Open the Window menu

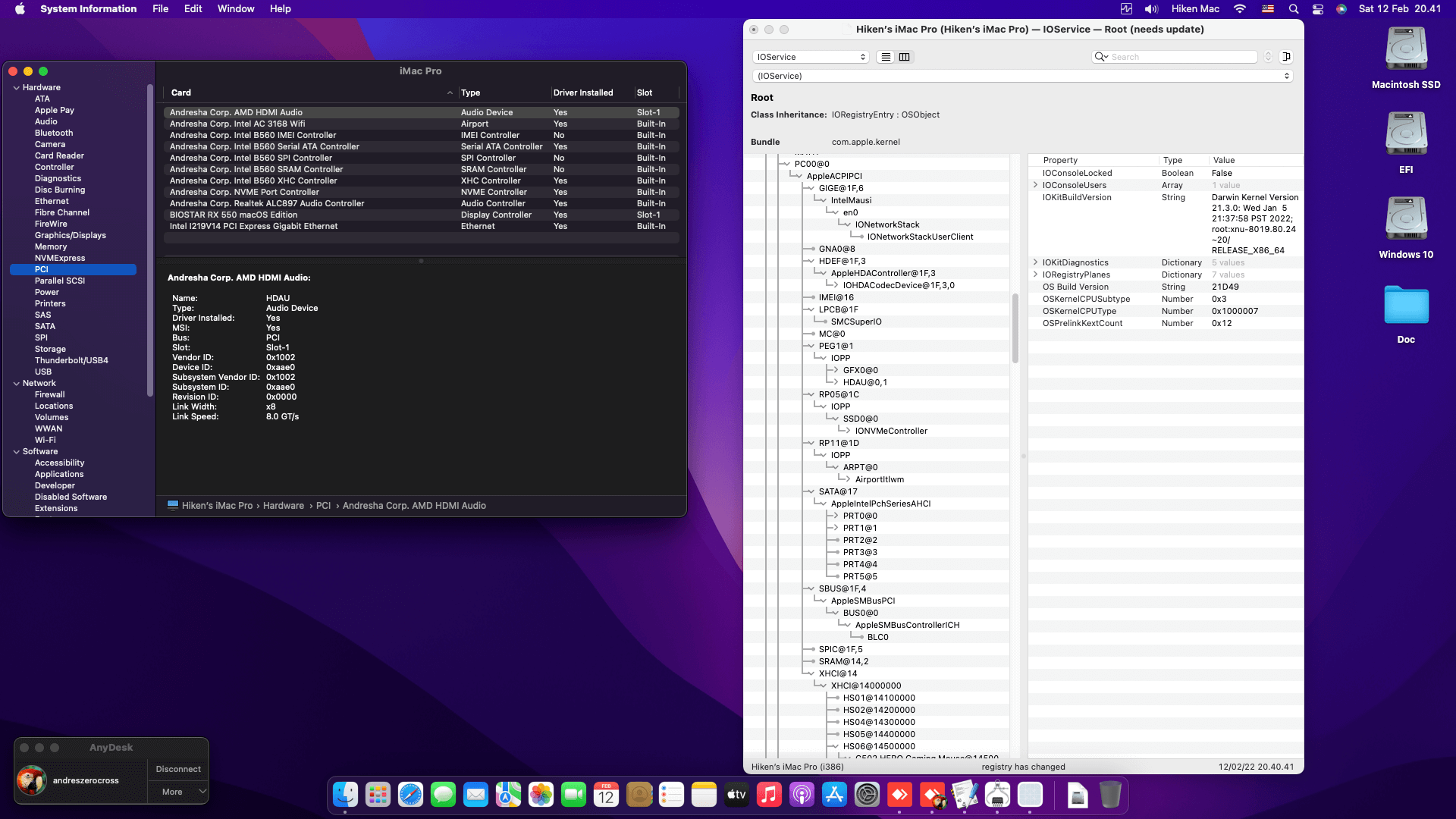(235, 9)
